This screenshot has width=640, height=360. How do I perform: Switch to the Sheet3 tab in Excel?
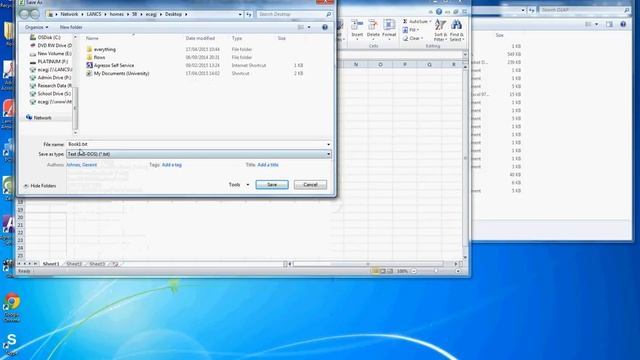[97, 264]
